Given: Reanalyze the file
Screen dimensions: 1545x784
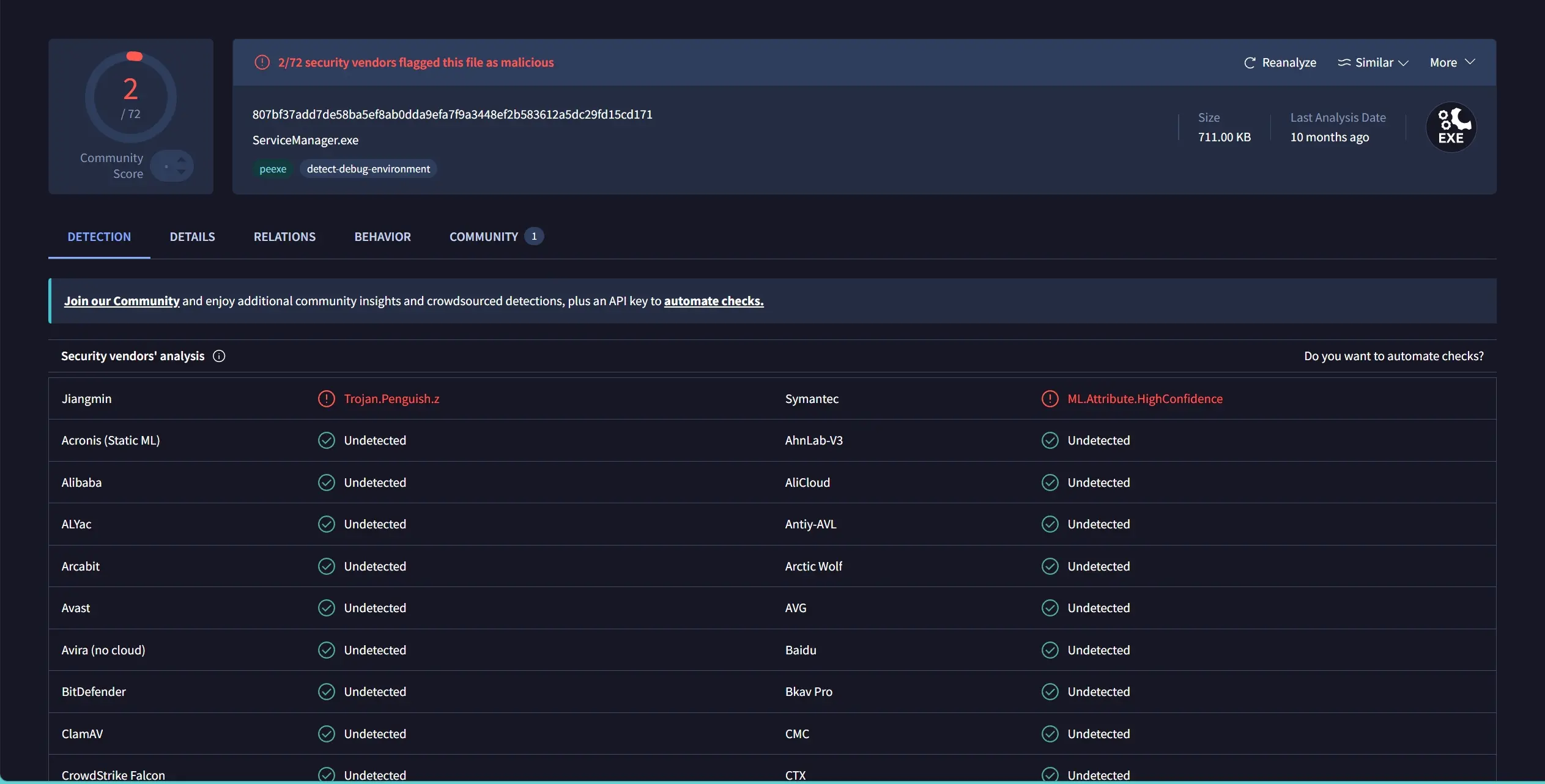Looking at the screenshot, I should coord(1280,62).
